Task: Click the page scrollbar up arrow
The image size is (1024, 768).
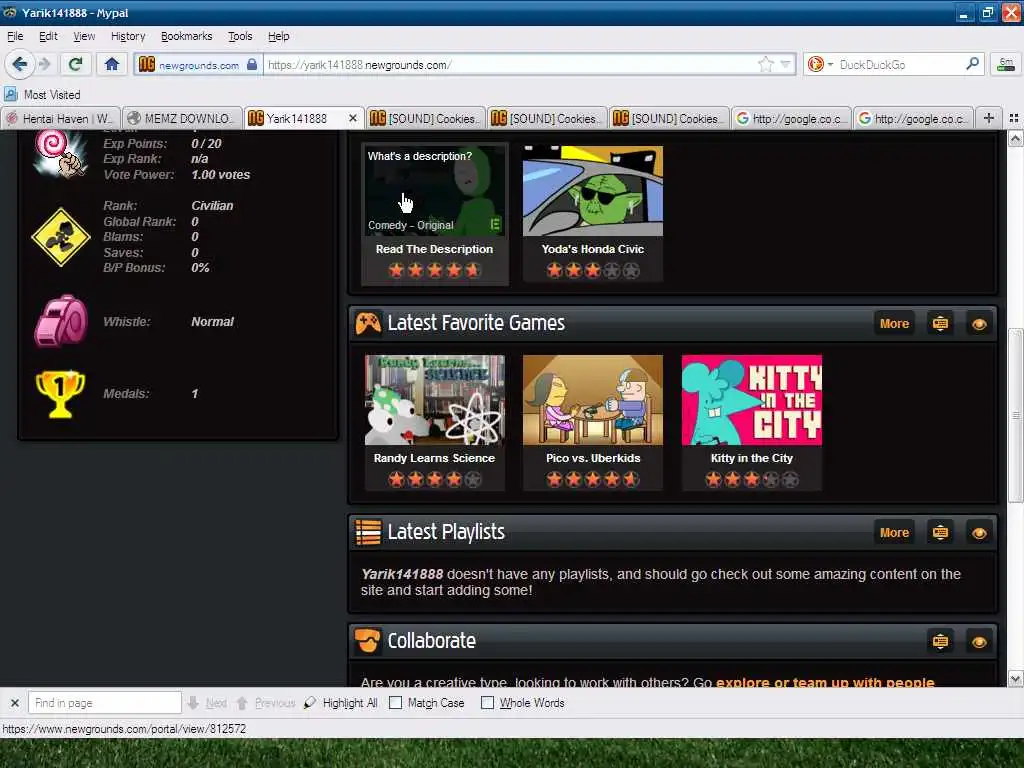Action: coord(1016,138)
